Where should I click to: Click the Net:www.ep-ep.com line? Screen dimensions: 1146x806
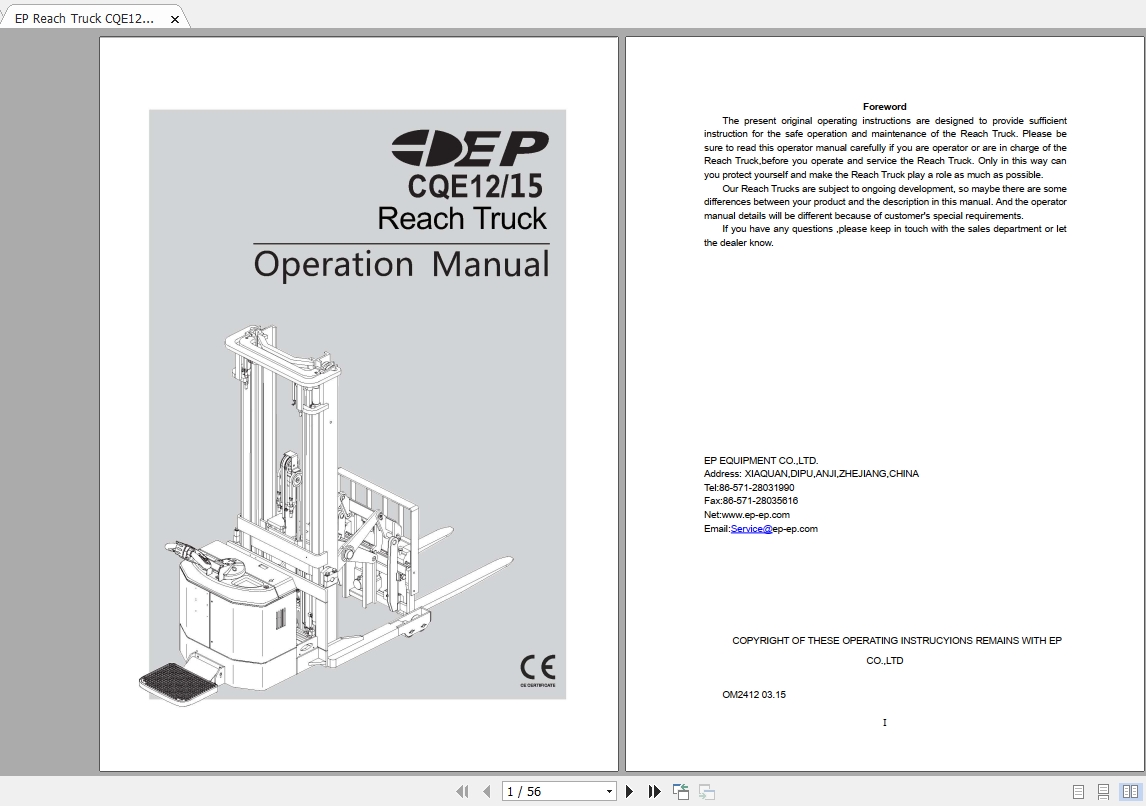coord(746,514)
